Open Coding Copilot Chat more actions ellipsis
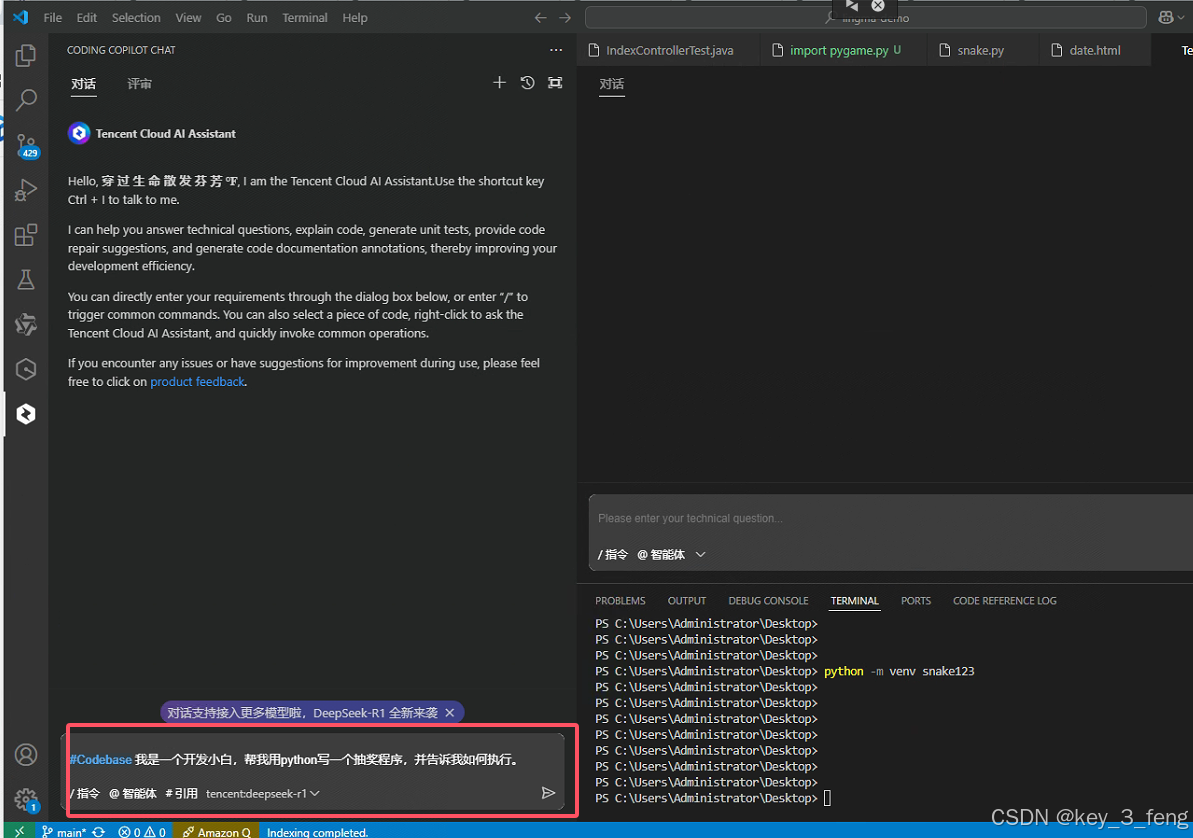Viewport: 1193px width, 838px height. click(x=556, y=50)
